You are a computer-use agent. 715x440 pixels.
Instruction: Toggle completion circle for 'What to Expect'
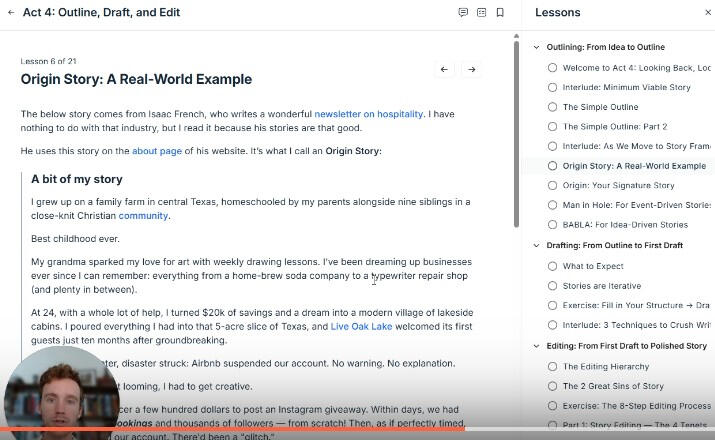tap(552, 267)
